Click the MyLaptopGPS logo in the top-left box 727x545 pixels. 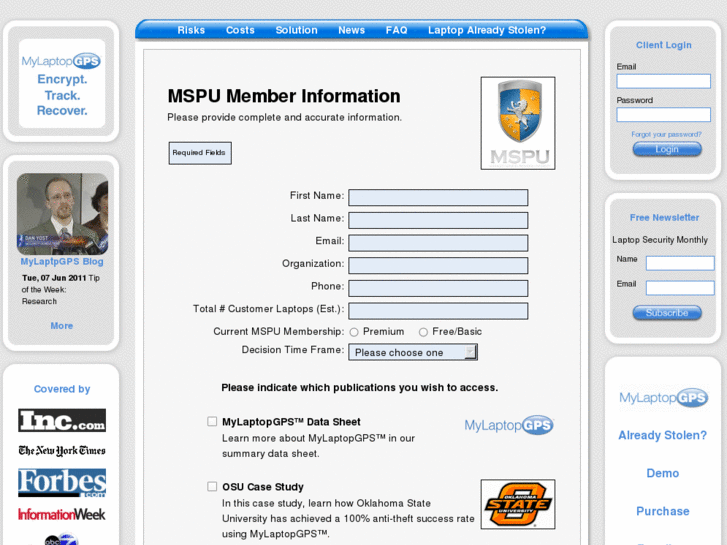(x=61, y=61)
